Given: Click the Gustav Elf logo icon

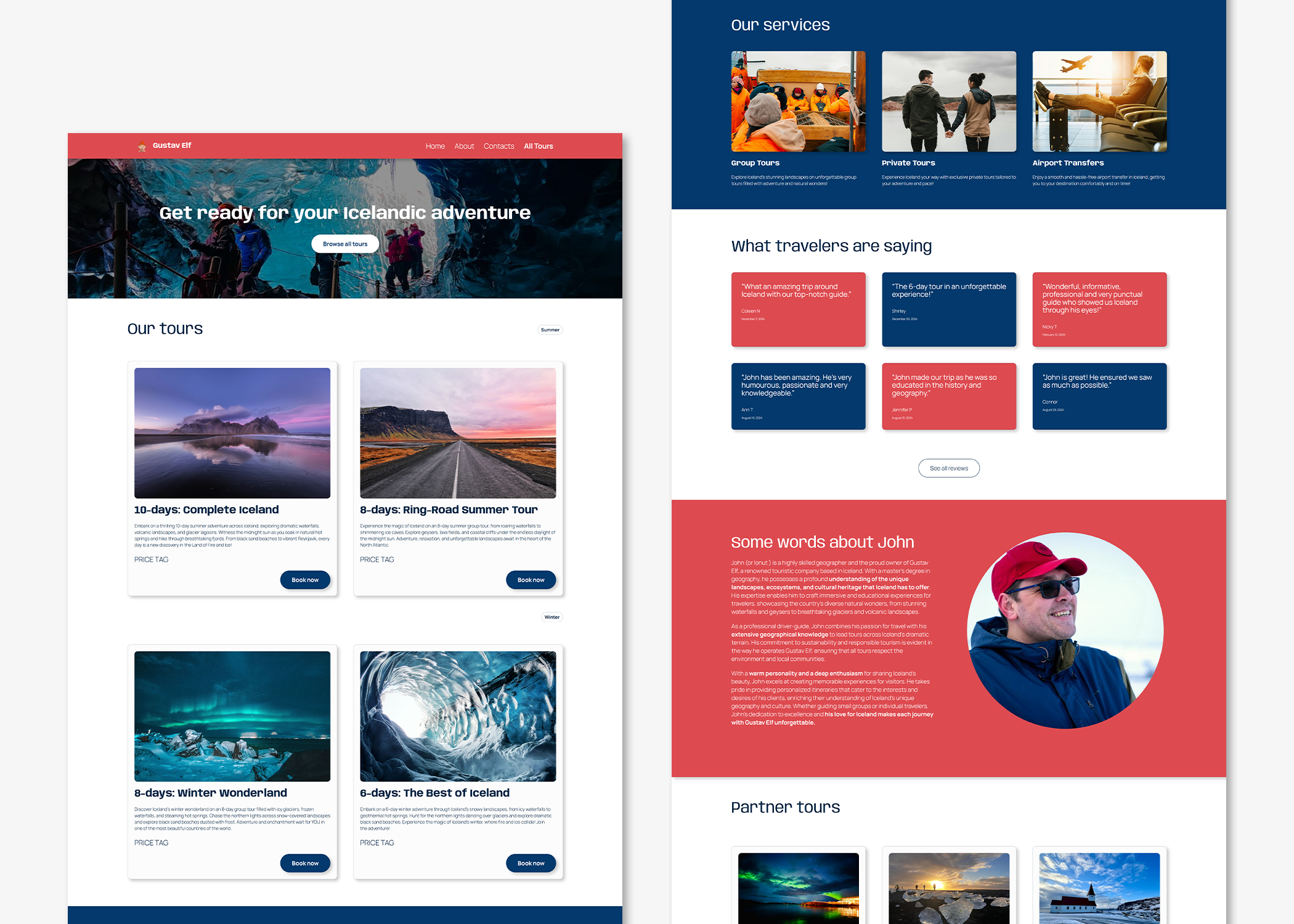Looking at the screenshot, I should click(142, 146).
